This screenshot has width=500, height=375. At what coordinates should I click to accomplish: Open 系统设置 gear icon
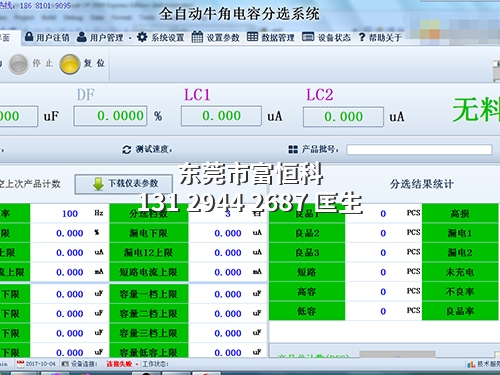(x=142, y=37)
